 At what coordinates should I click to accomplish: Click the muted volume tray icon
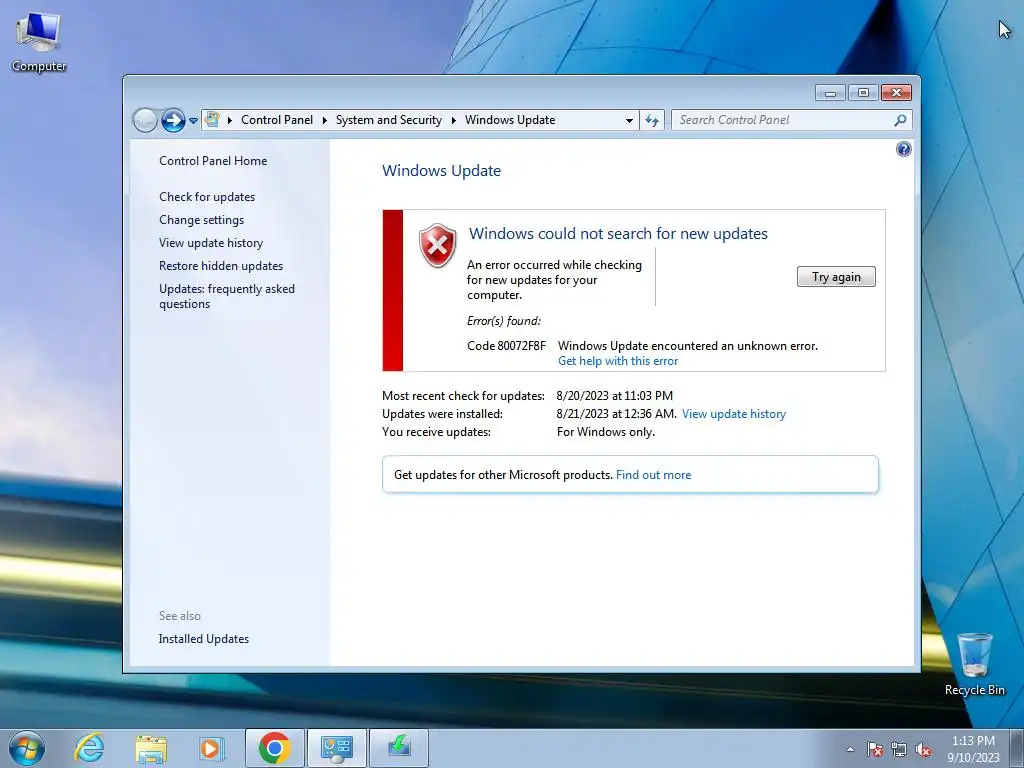pyautogui.click(x=923, y=749)
